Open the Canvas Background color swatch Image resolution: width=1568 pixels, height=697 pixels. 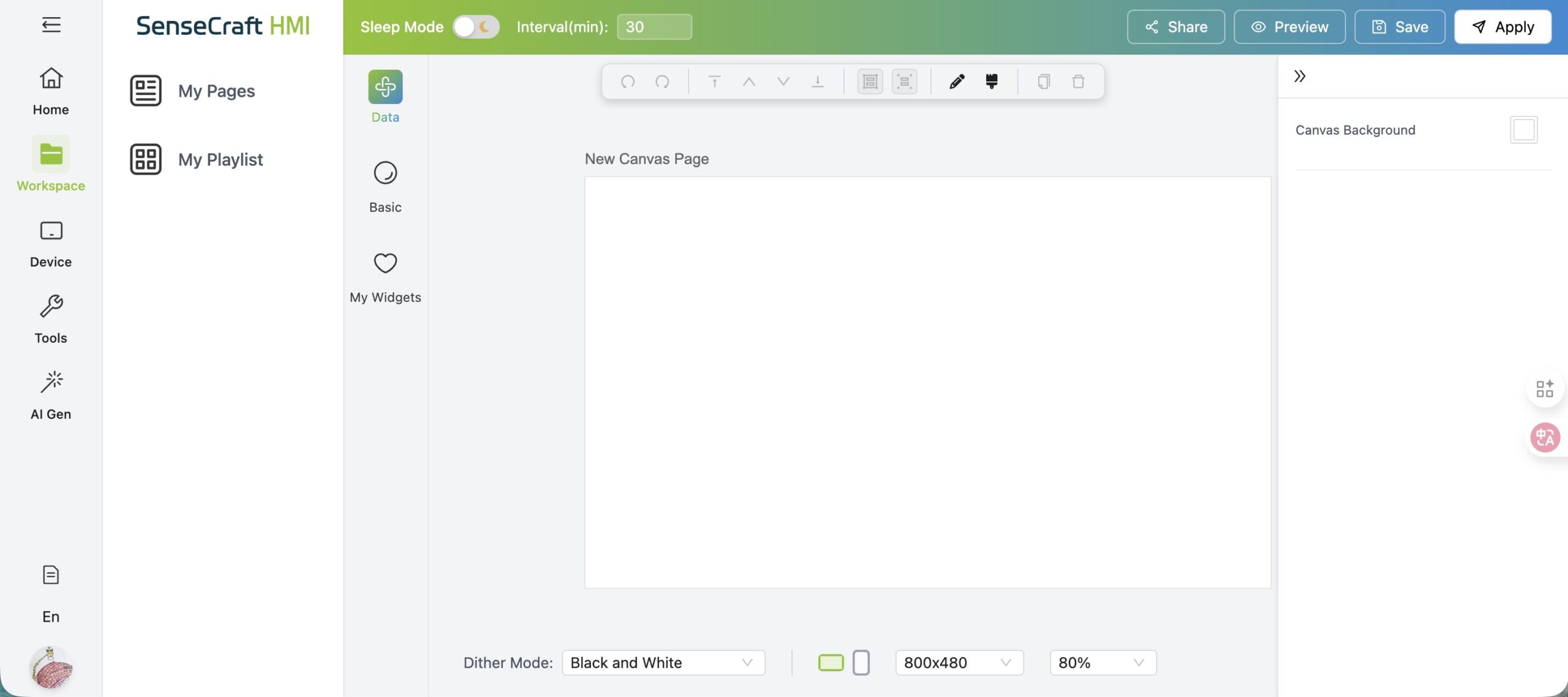click(x=1523, y=130)
